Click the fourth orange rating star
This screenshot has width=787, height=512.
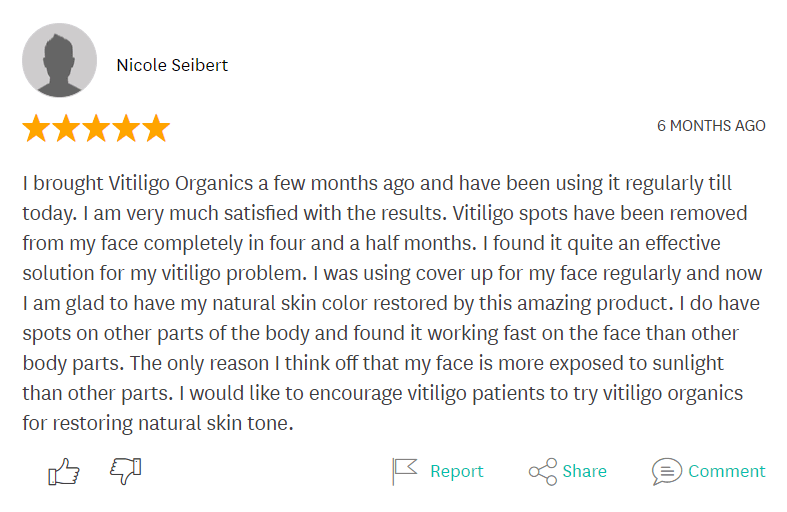pos(126,128)
